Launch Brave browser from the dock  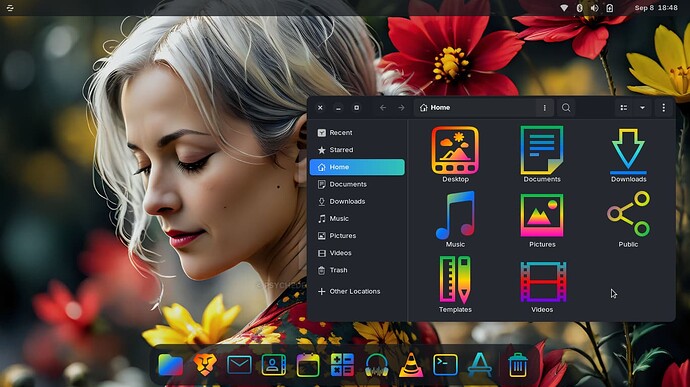205,365
